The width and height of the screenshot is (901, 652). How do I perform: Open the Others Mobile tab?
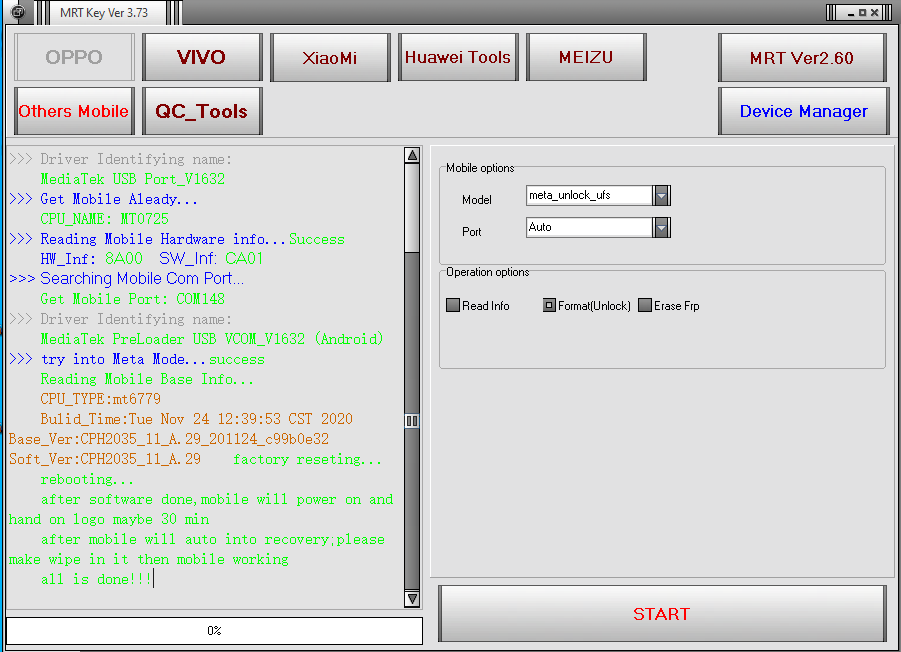tap(74, 111)
